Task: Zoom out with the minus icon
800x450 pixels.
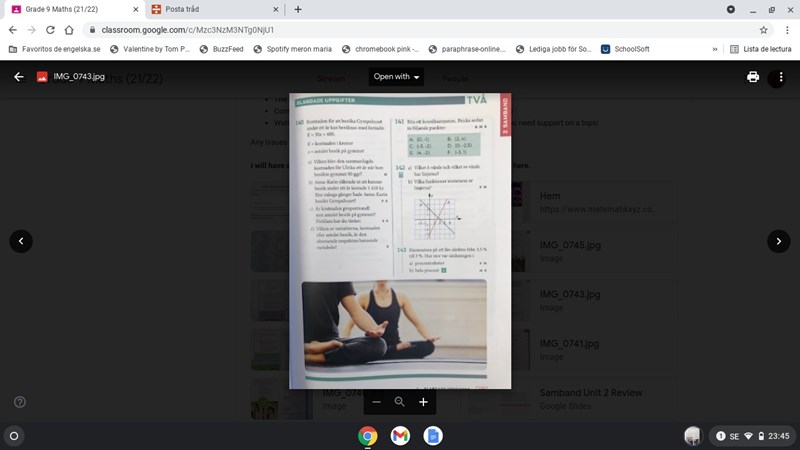Action: tap(377, 402)
